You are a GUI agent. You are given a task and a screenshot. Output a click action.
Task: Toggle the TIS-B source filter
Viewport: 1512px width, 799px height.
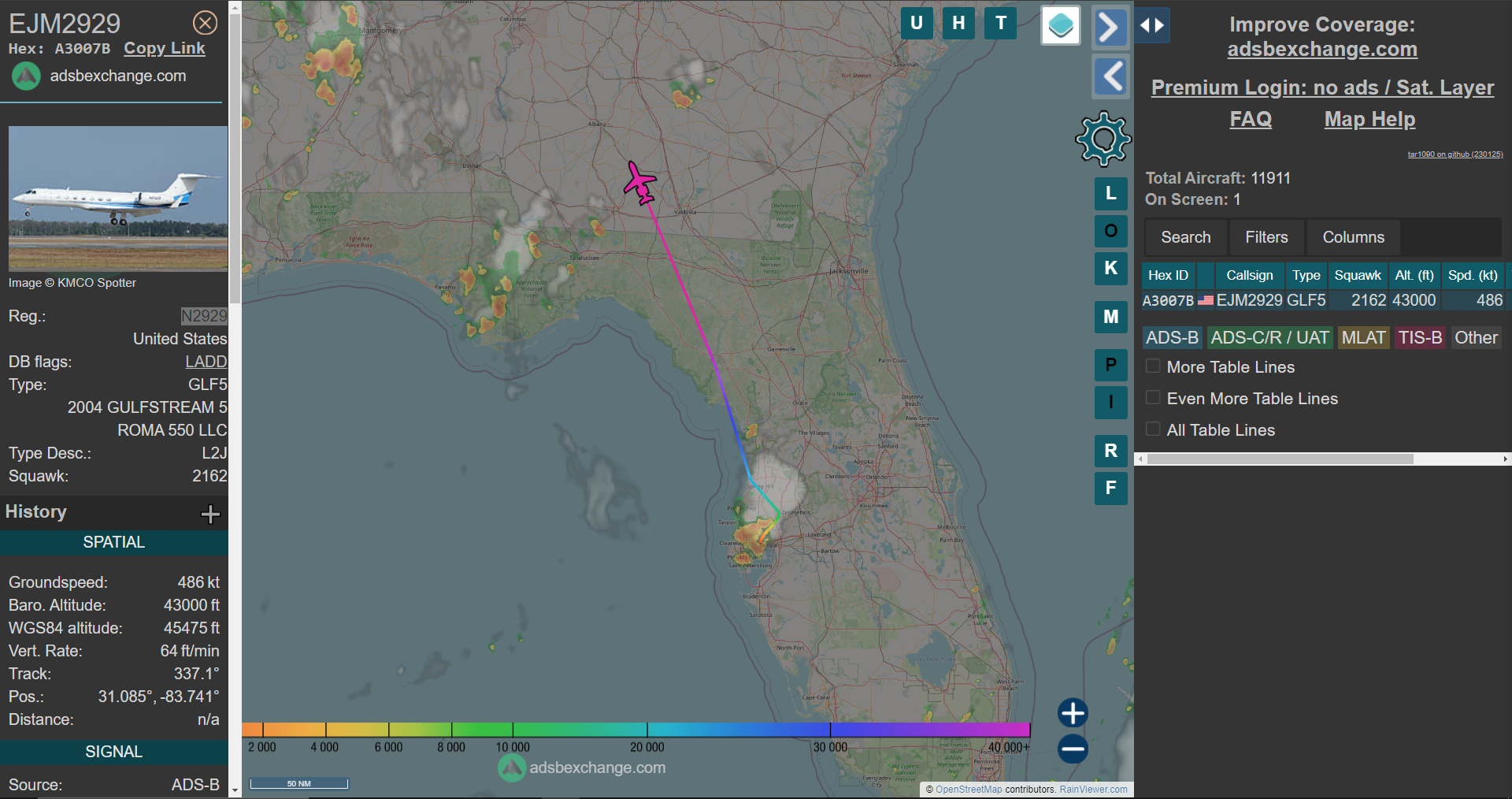(x=1420, y=338)
